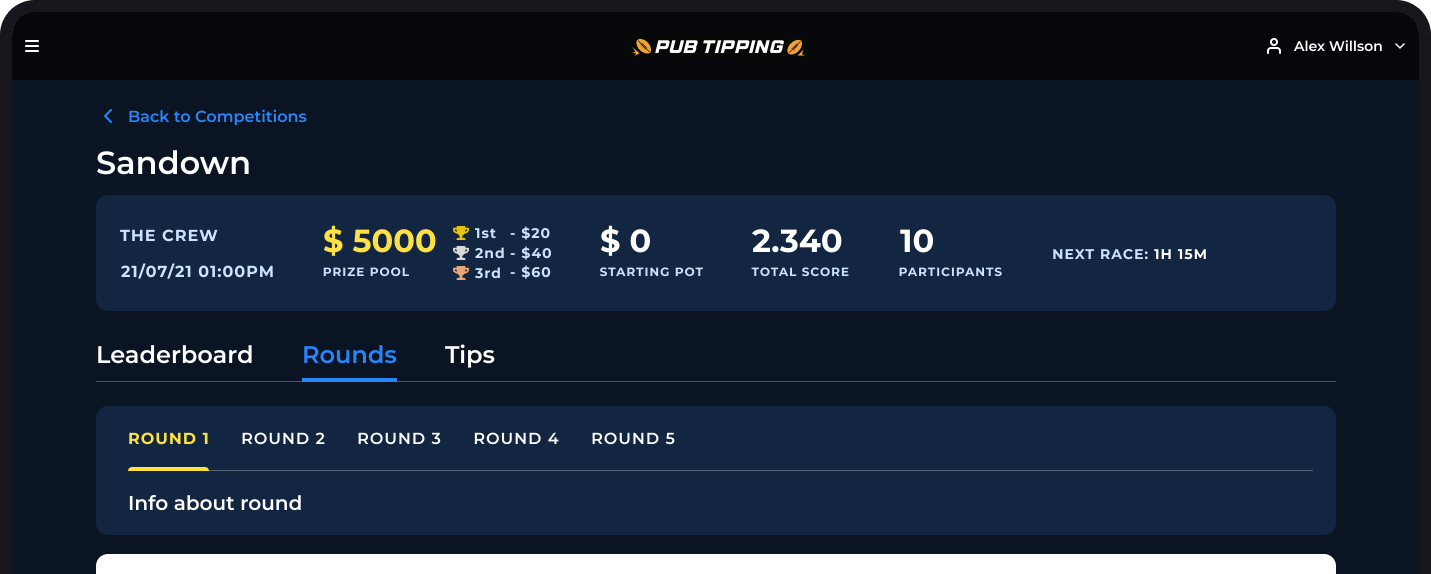1431x574 pixels.
Task: Go back to Competitions link
Action: pyautogui.click(x=217, y=116)
